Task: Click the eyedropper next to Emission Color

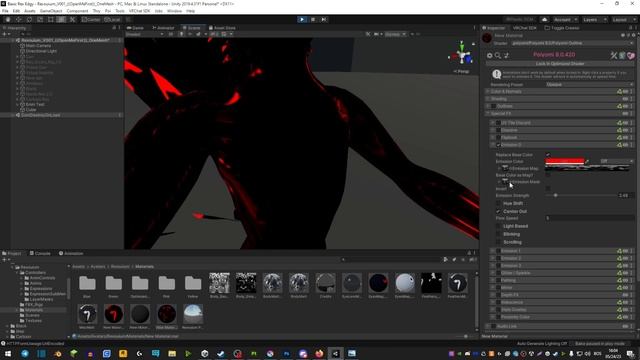Action: pos(587,161)
